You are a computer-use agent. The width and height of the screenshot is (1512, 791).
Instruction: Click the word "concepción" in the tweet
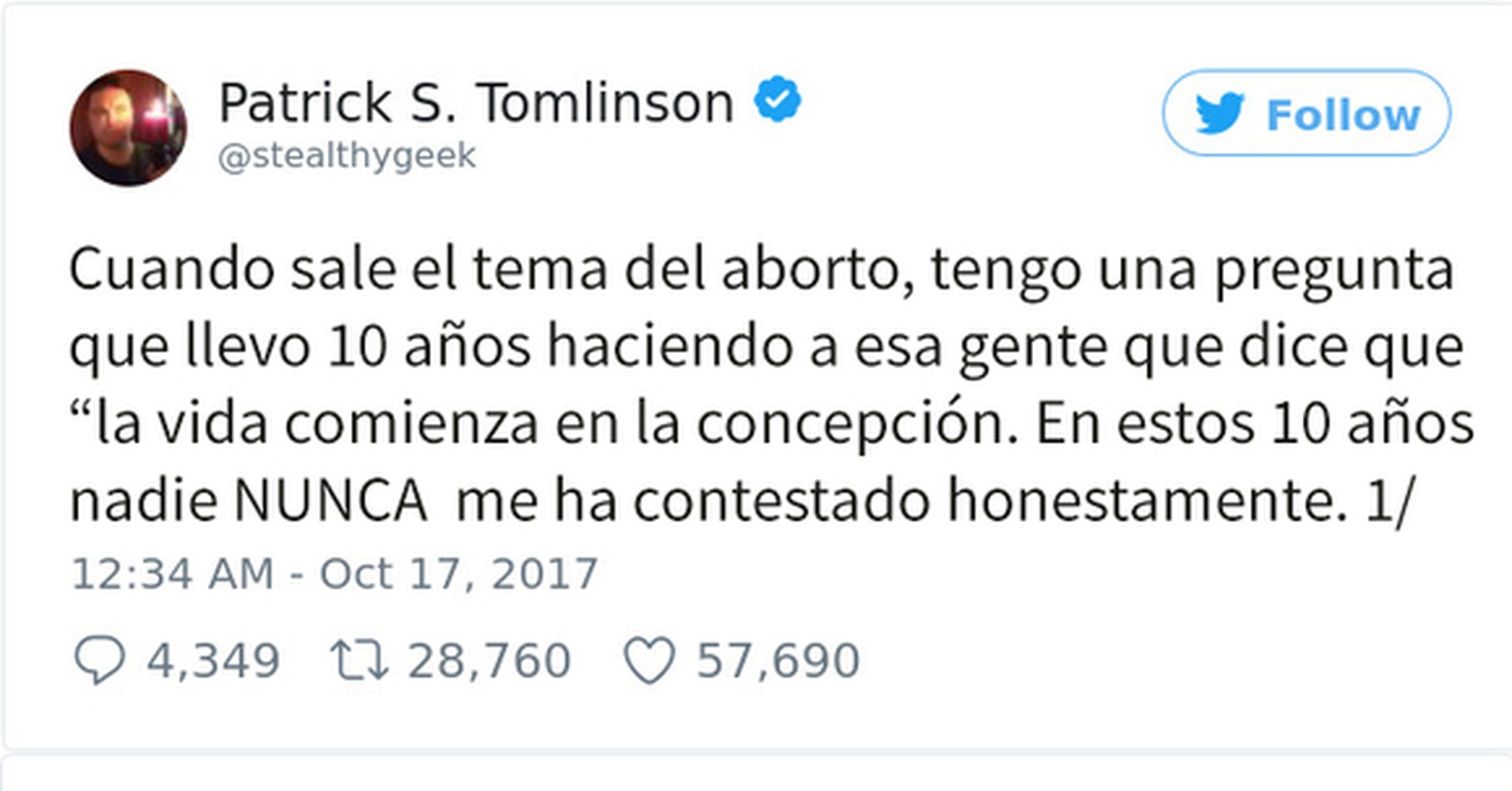(849, 424)
